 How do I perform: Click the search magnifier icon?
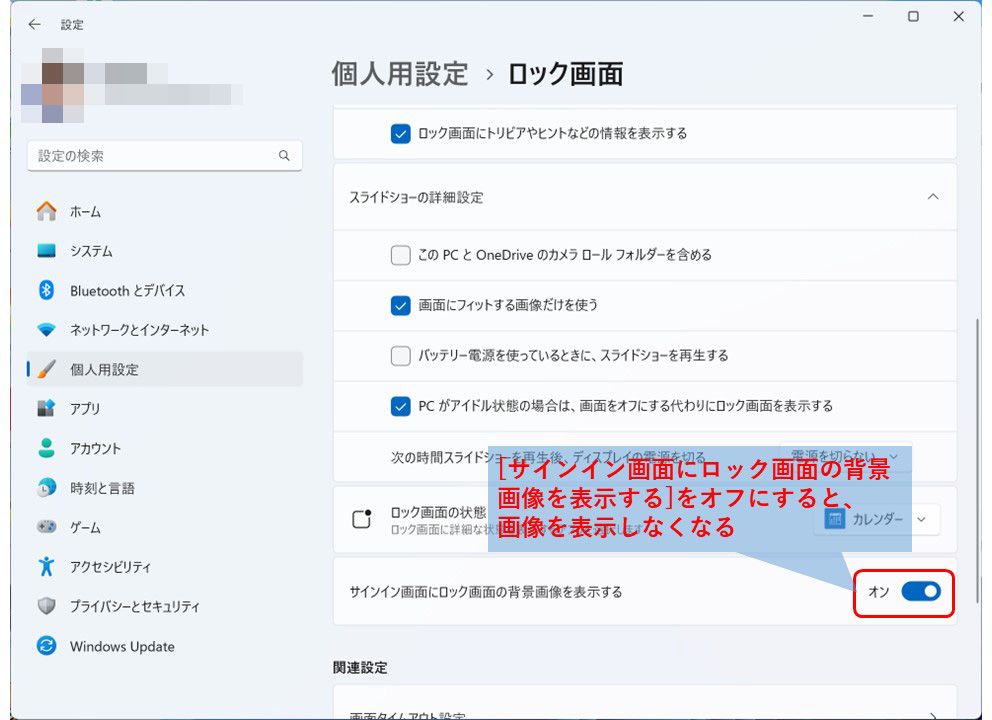284,156
